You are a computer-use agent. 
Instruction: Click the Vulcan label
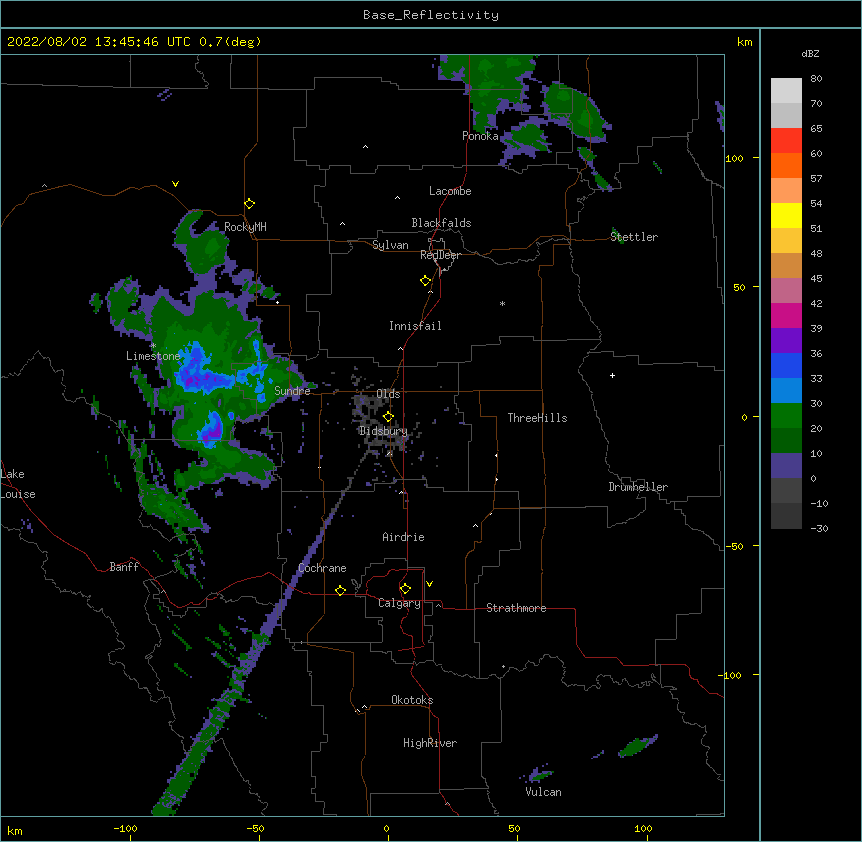tap(543, 792)
